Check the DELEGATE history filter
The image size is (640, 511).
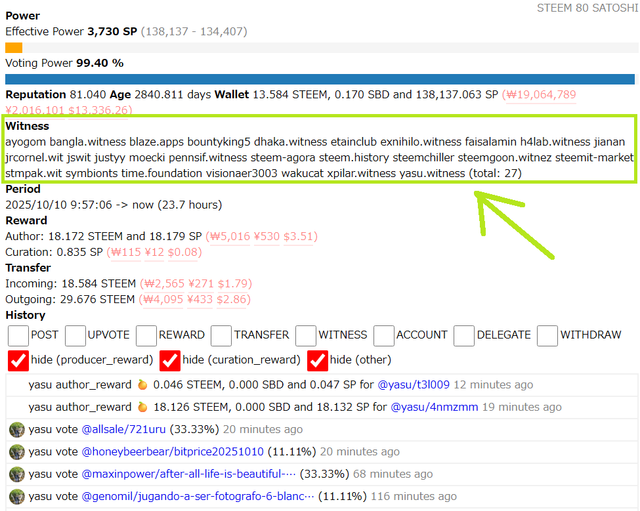pyautogui.click(x=464, y=335)
